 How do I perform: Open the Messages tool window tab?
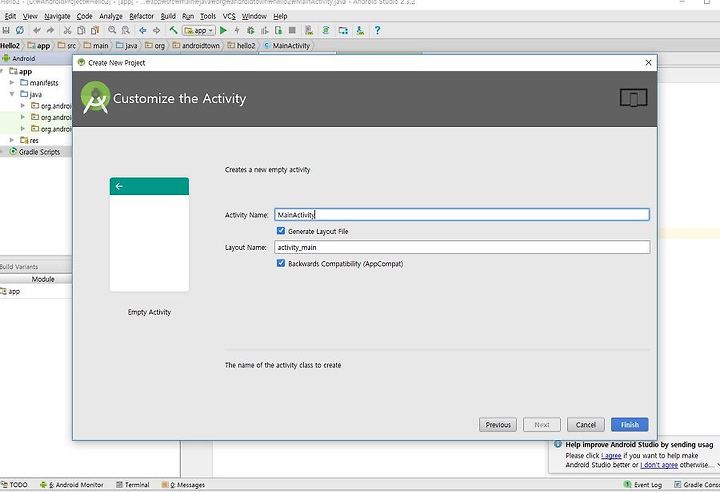tap(183, 485)
